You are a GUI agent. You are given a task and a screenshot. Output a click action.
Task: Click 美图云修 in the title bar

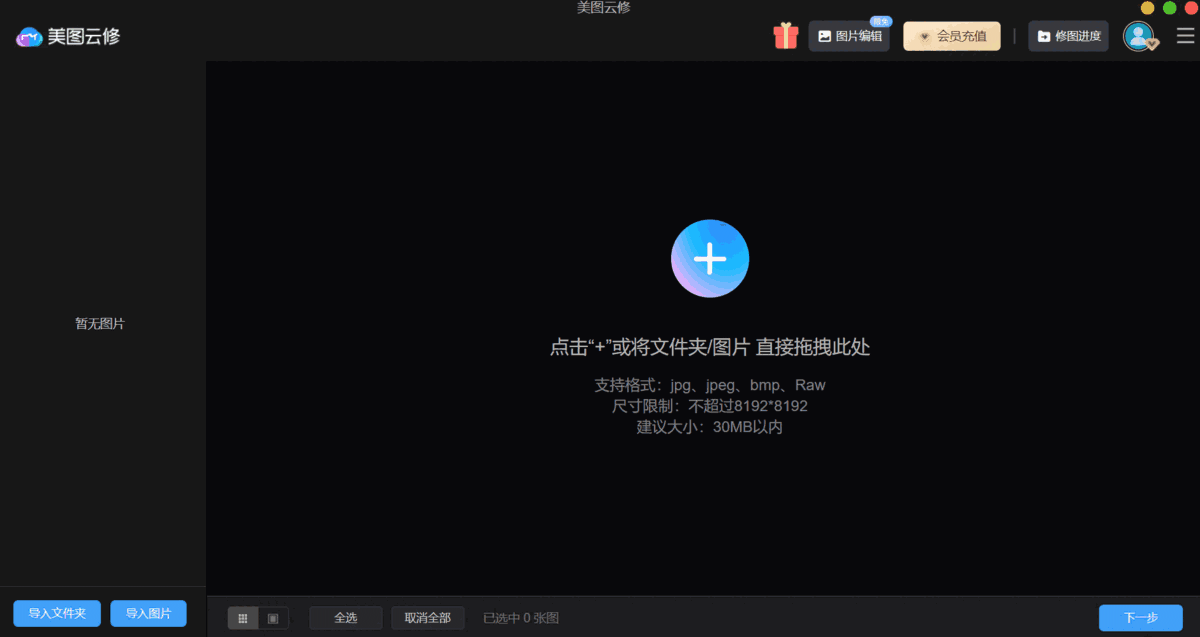coord(603,8)
